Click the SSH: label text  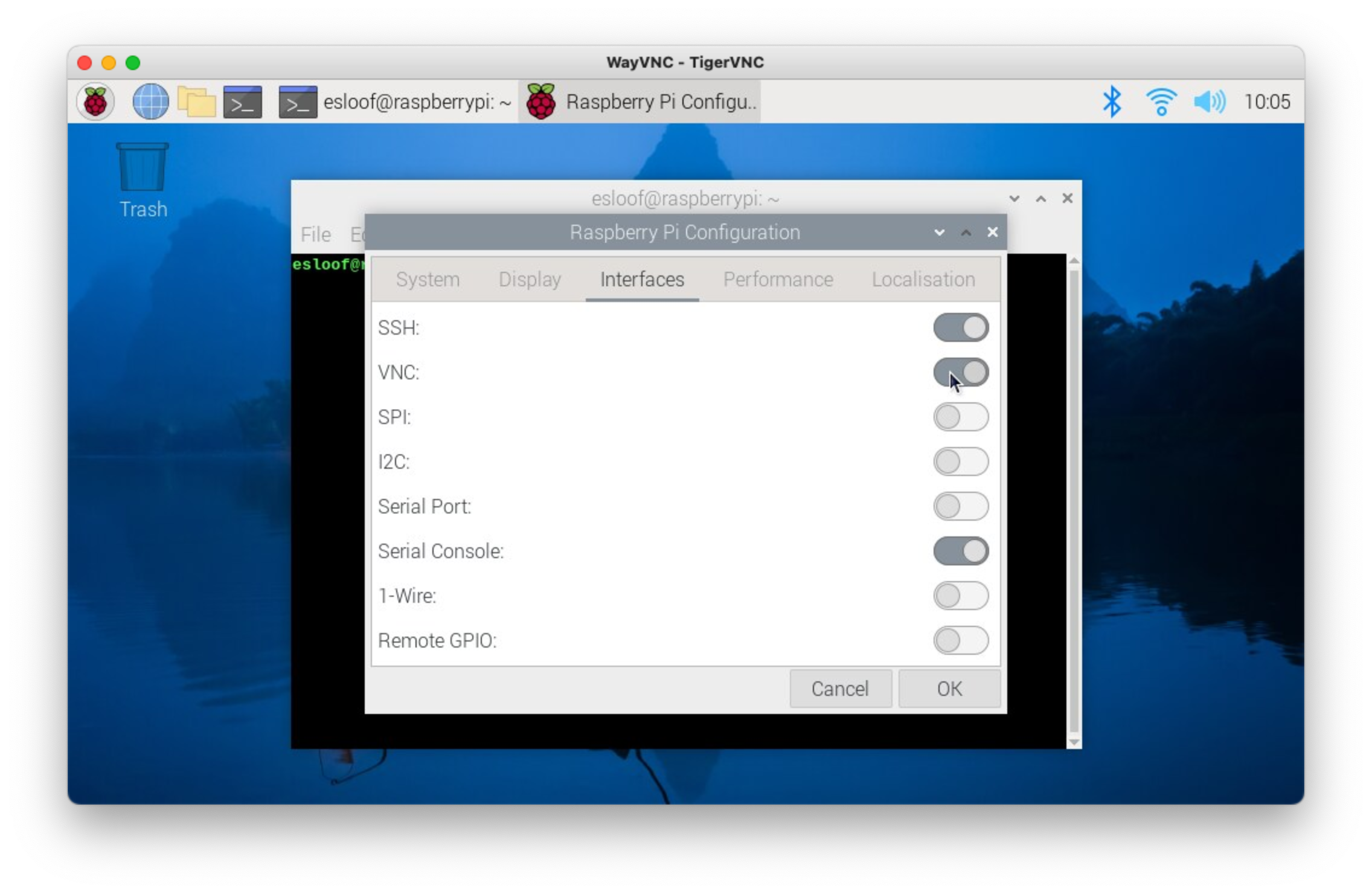point(399,328)
